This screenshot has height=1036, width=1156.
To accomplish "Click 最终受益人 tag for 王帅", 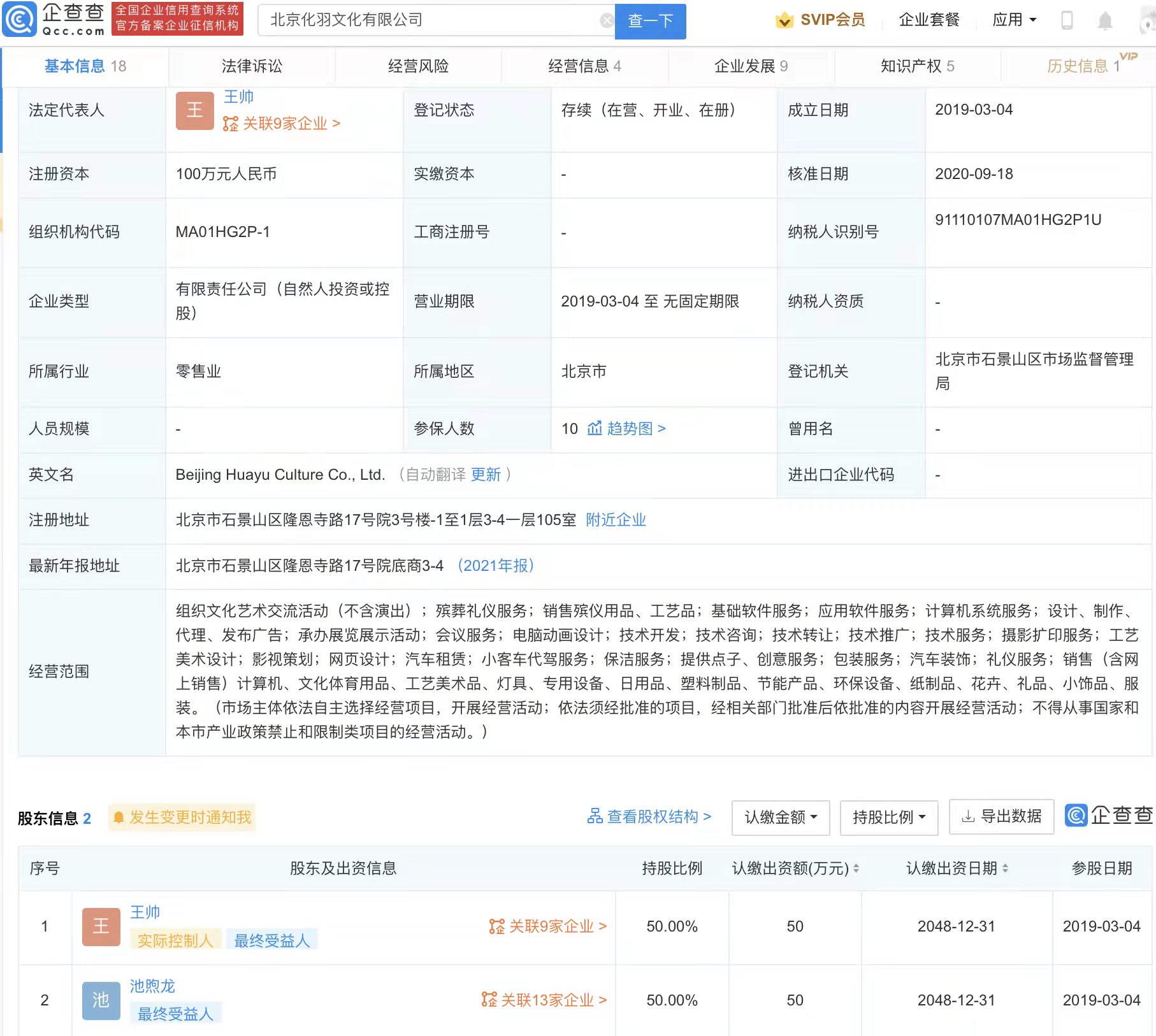I will (x=272, y=941).
